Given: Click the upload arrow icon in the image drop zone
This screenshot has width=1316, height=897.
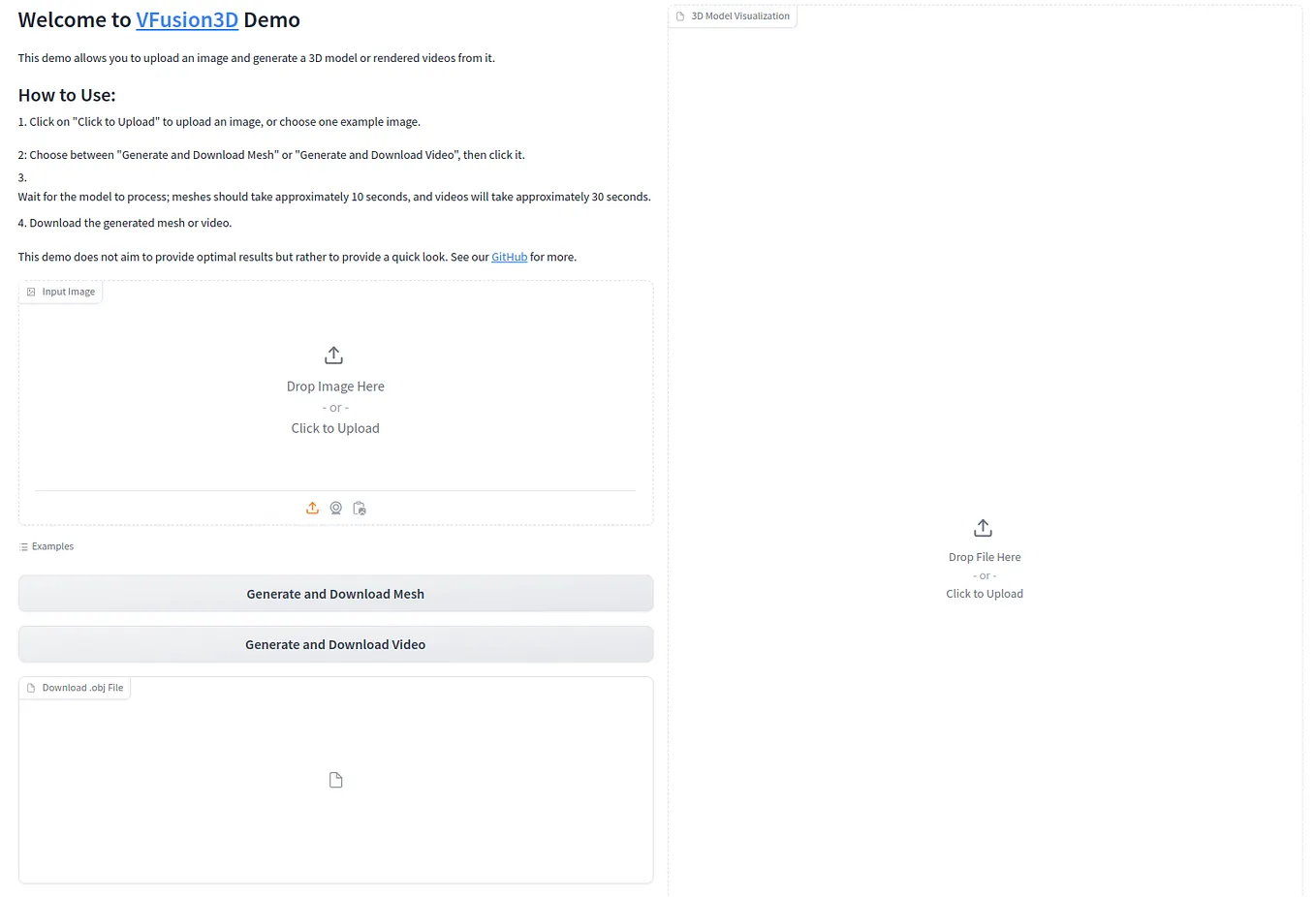Looking at the screenshot, I should (333, 355).
